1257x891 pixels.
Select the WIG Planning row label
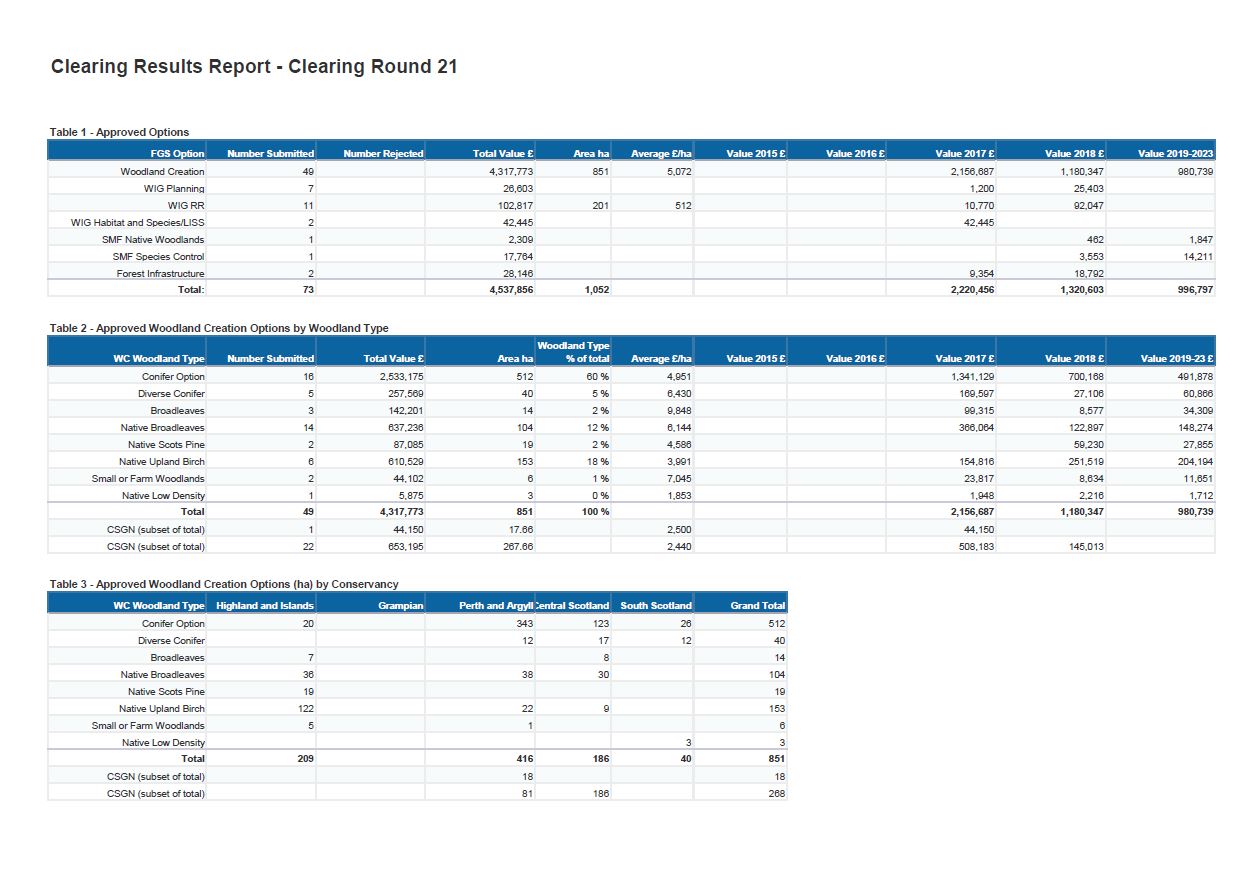tap(174, 188)
